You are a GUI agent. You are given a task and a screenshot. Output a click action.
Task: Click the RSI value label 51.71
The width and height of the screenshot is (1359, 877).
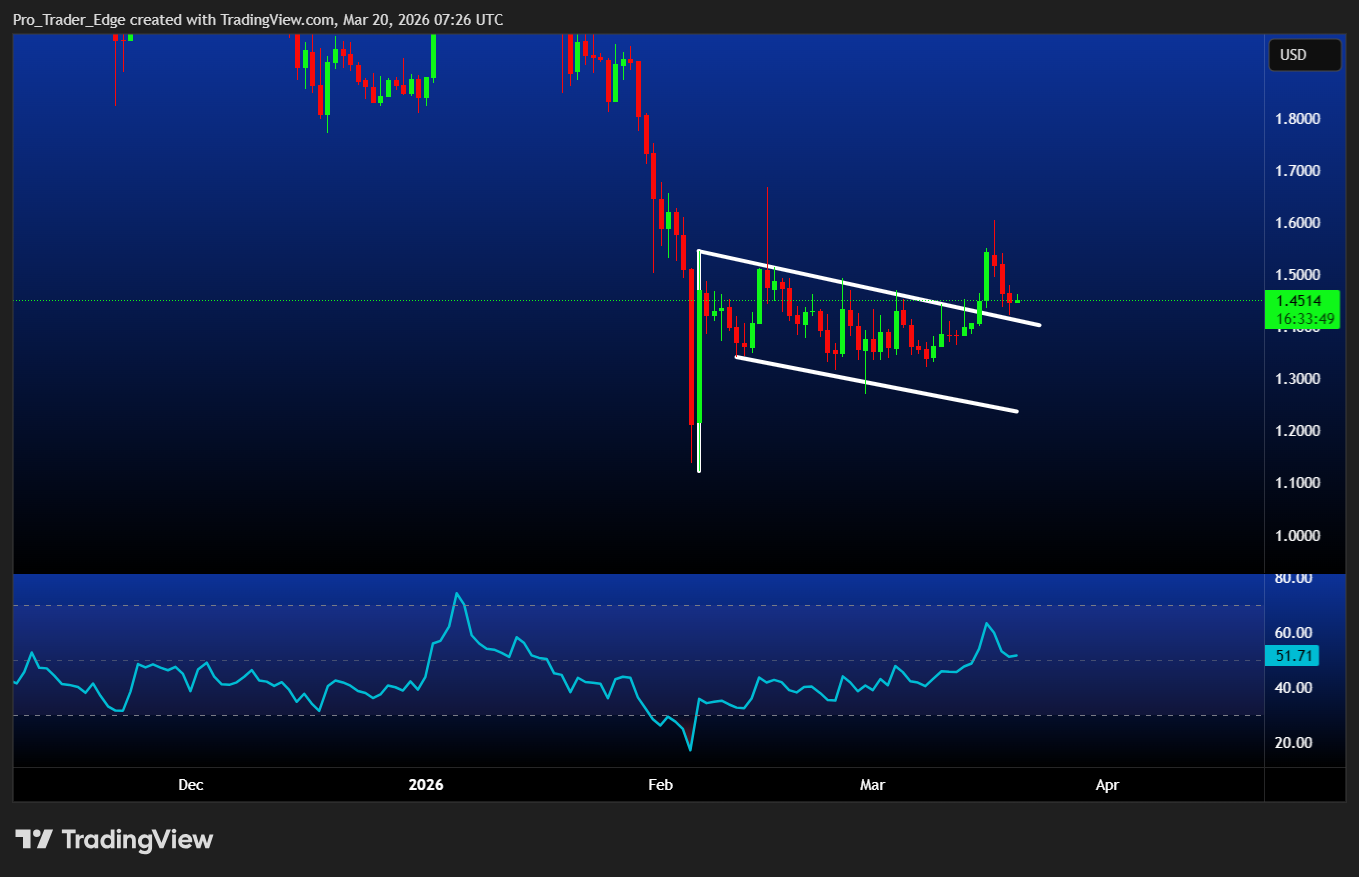1292,656
